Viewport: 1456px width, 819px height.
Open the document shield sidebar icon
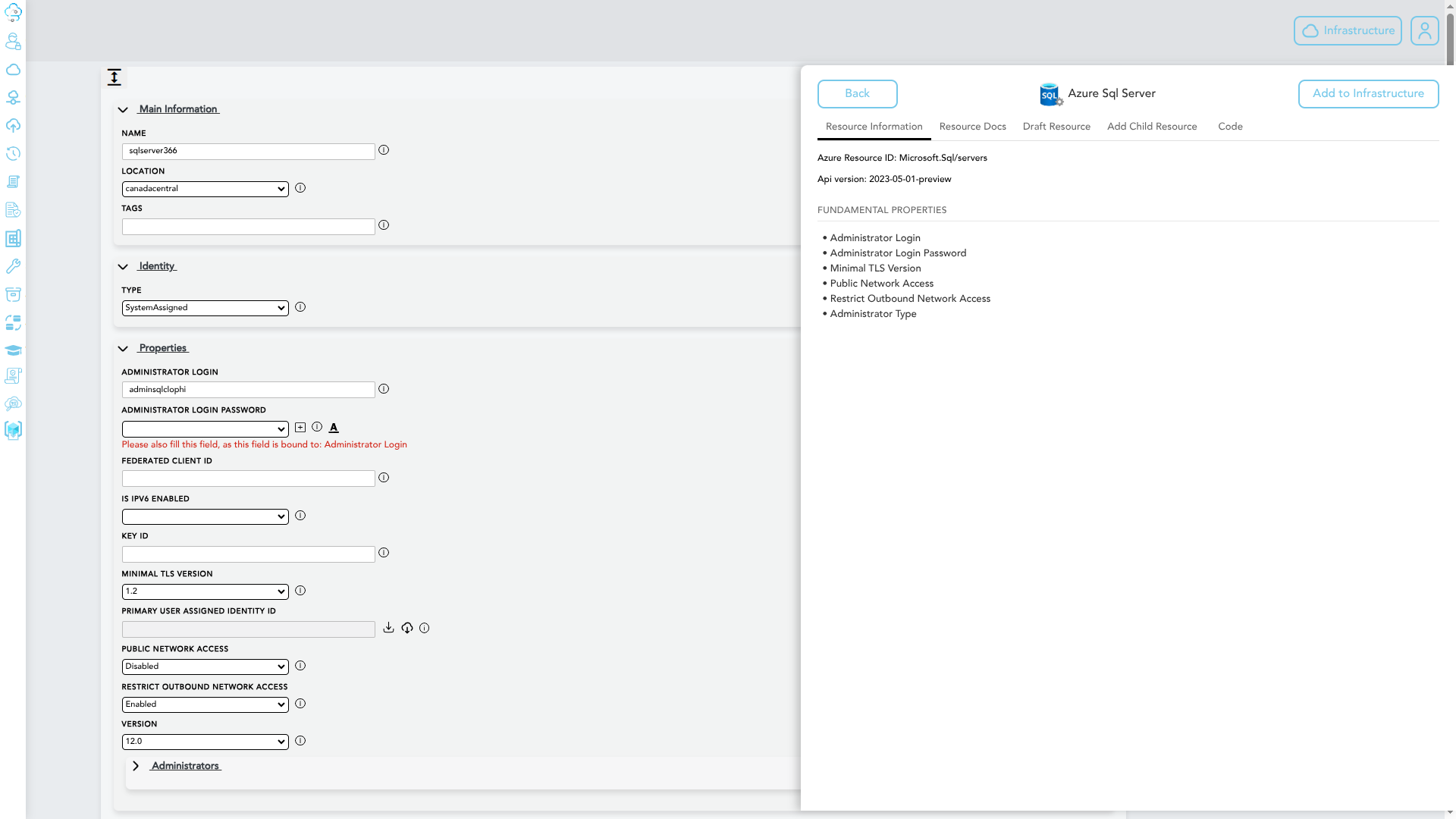pyautogui.click(x=13, y=210)
